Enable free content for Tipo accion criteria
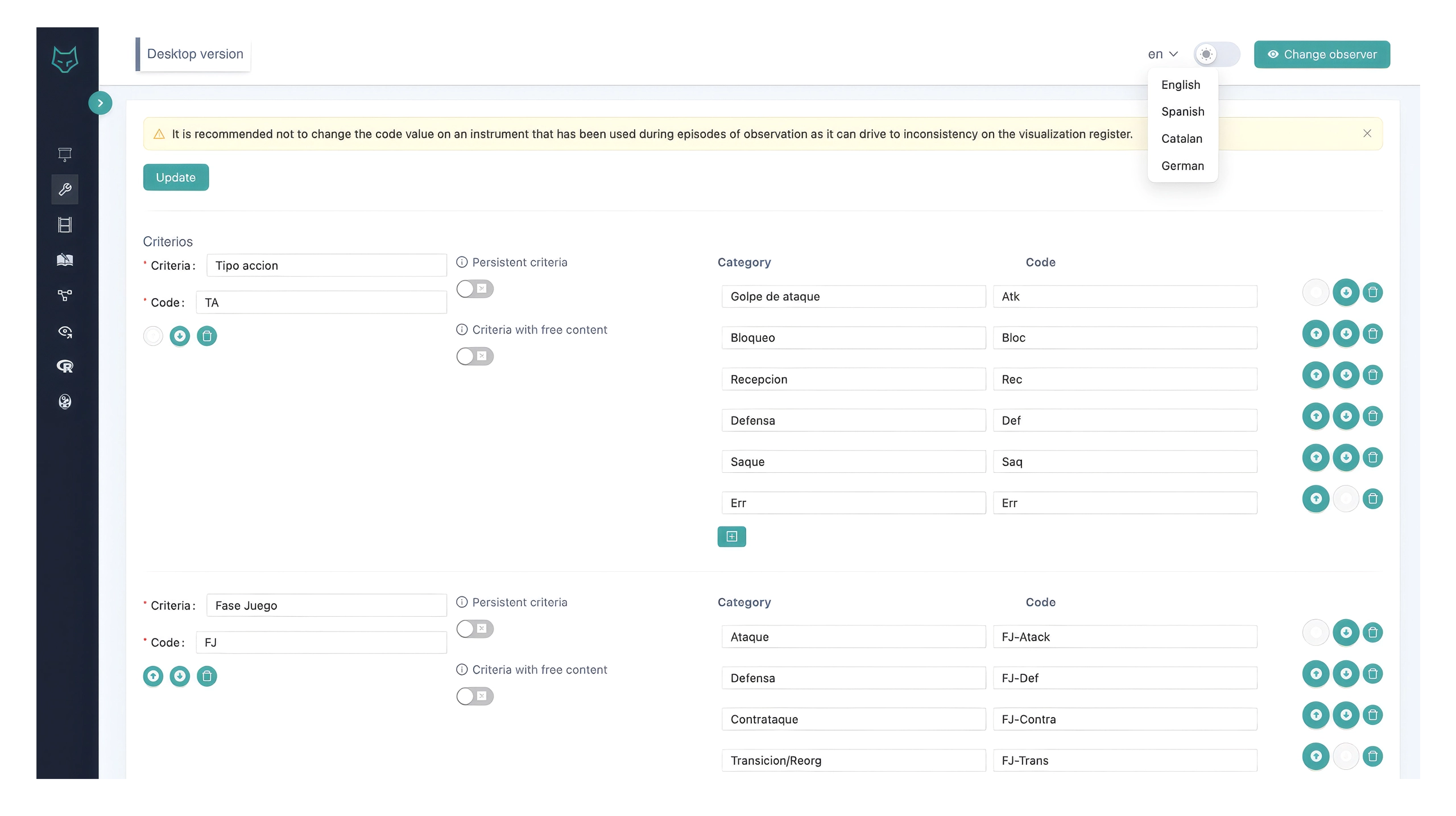Image resolution: width=1456 pixels, height=816 pixels. 474,356
